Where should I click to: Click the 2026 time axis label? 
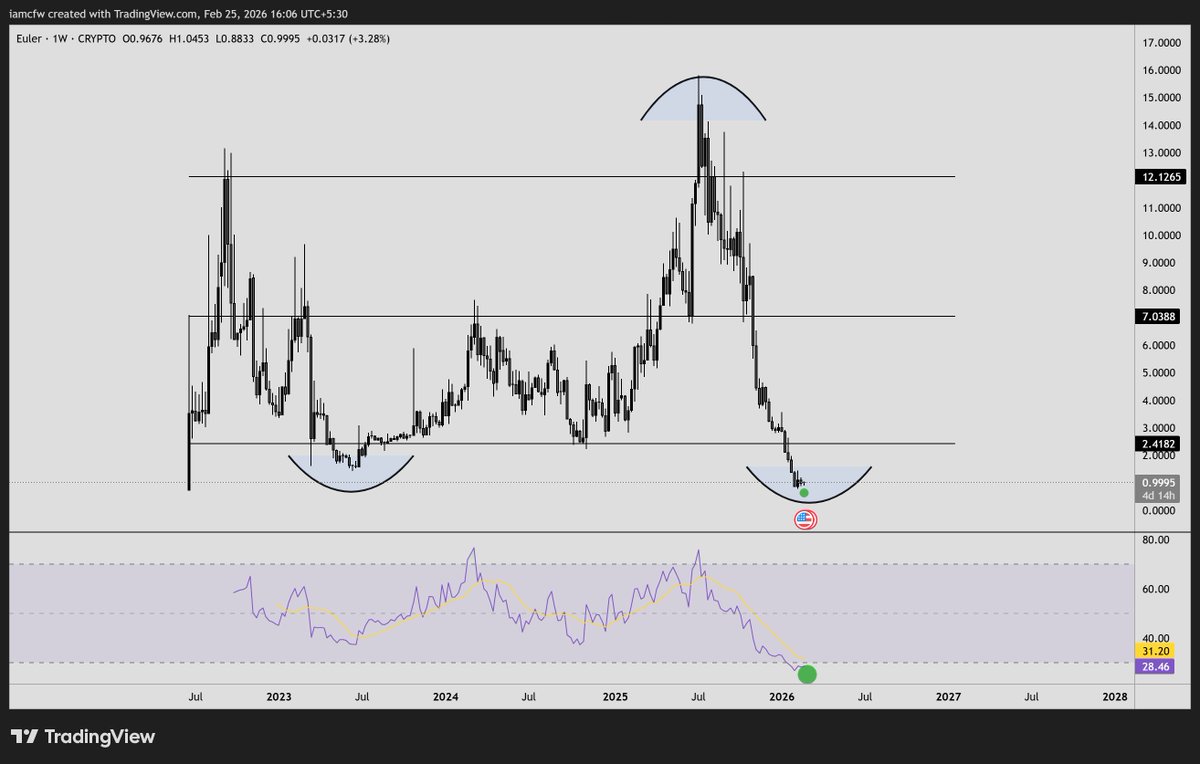(x=781, y=696)
